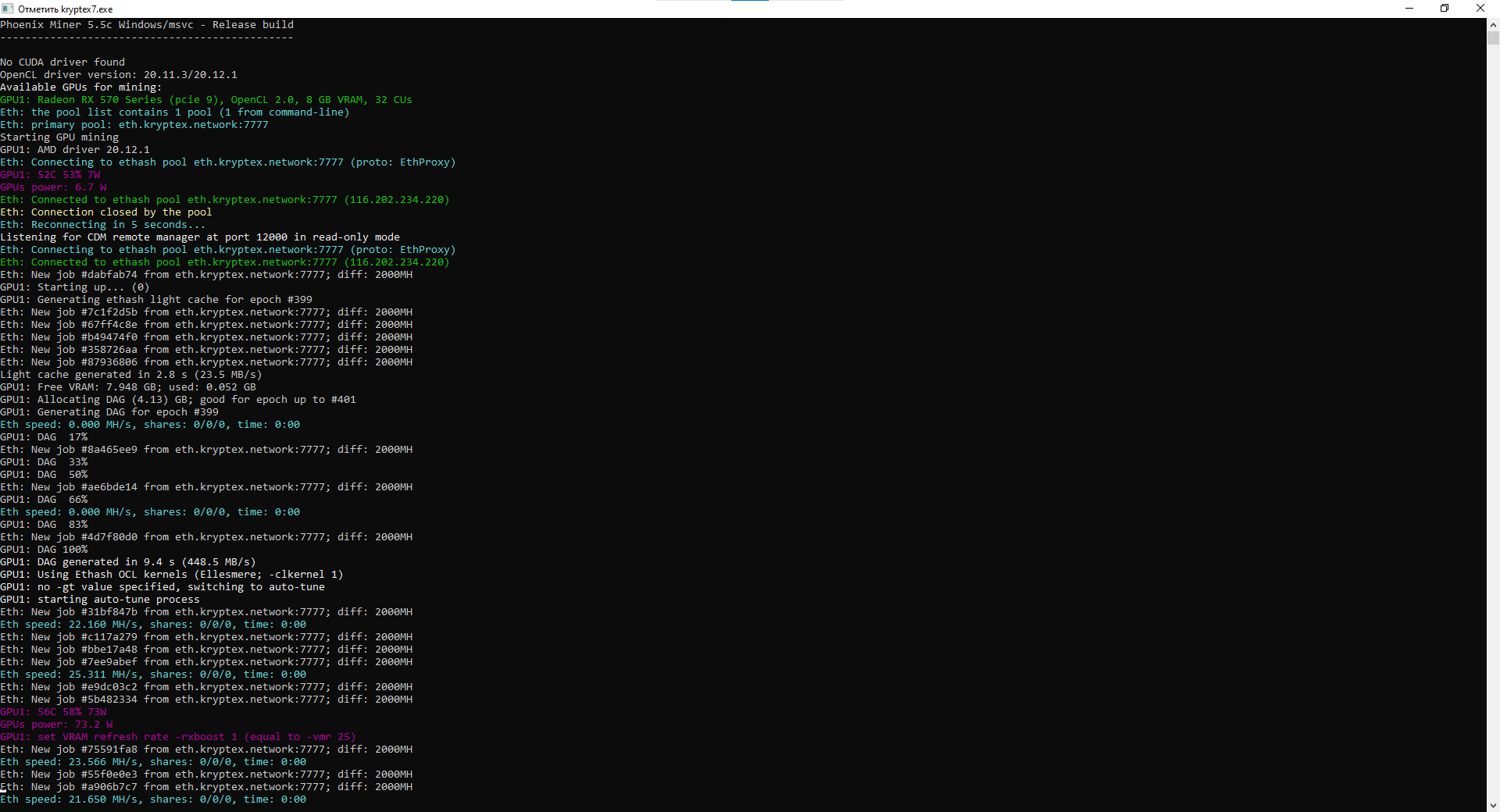The width and height of the screenshot is (1500, 812).
Task: Click the 'GPU1: 52C 53% 7W' line
Action: 50,175
